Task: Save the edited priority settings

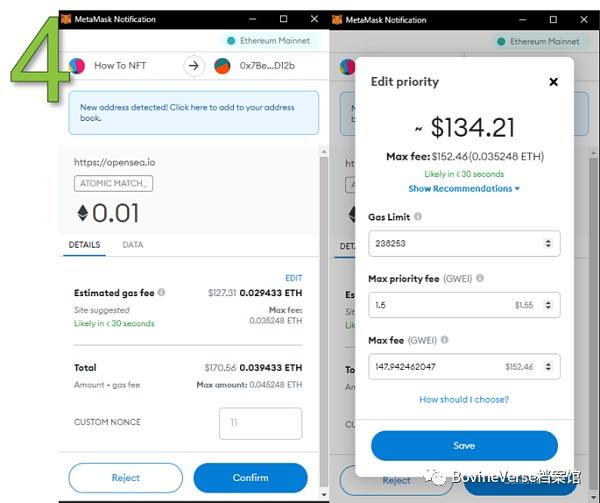Action: (x=464, y=446)
